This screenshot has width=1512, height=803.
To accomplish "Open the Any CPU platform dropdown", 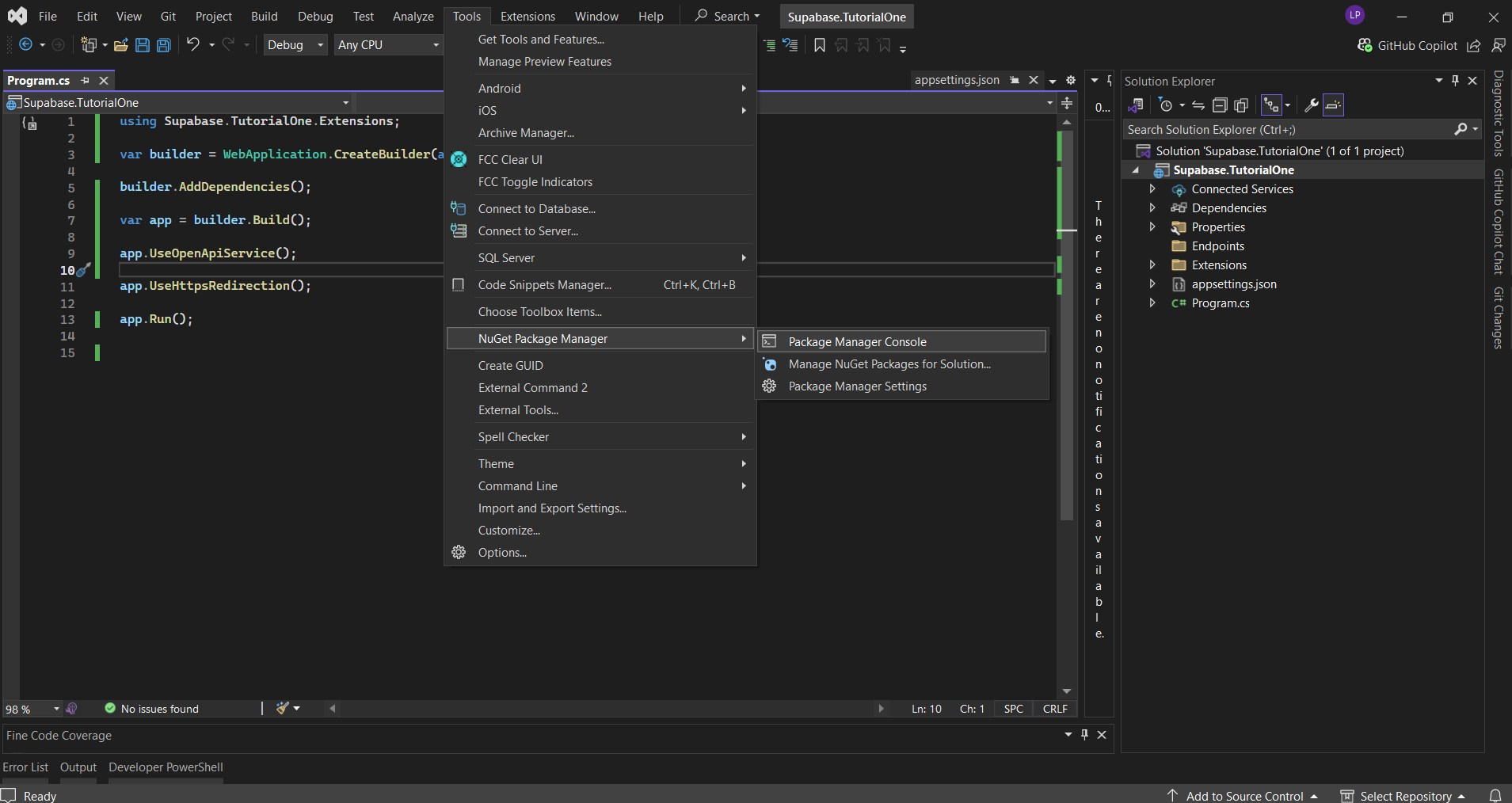I will 388,45.
